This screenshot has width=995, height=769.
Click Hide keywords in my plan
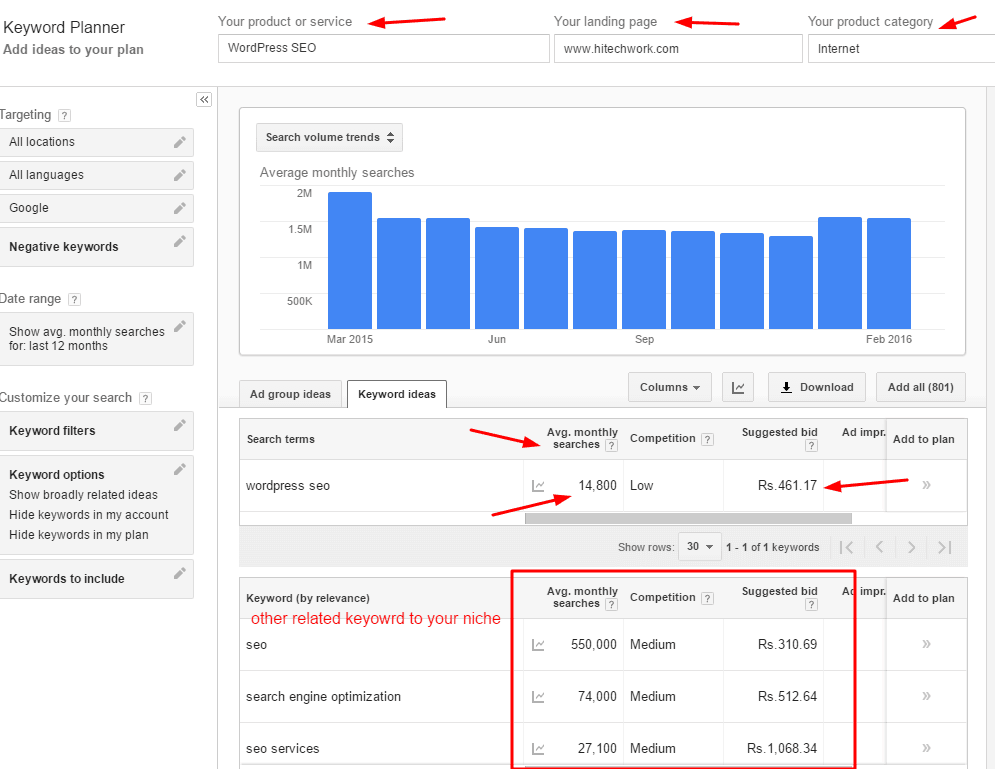point(79,535)
